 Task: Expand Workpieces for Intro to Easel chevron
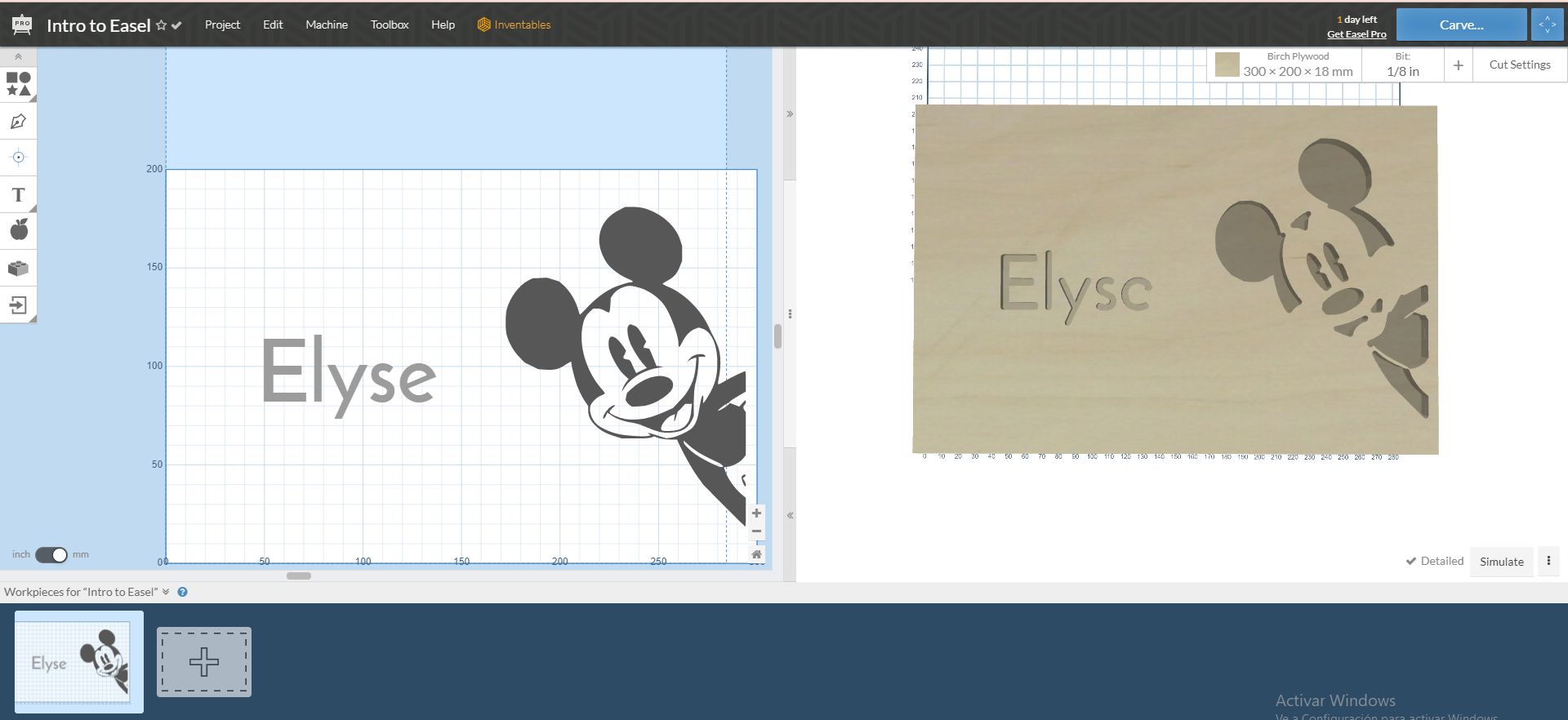click(x=166, y=592)
